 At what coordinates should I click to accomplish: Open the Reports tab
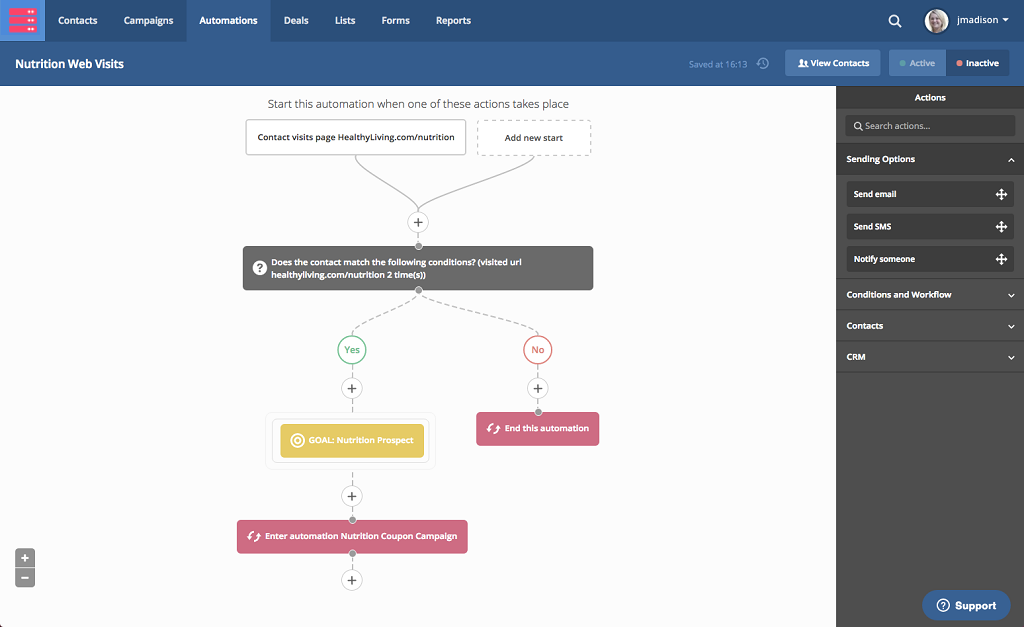tap(453, 21)
